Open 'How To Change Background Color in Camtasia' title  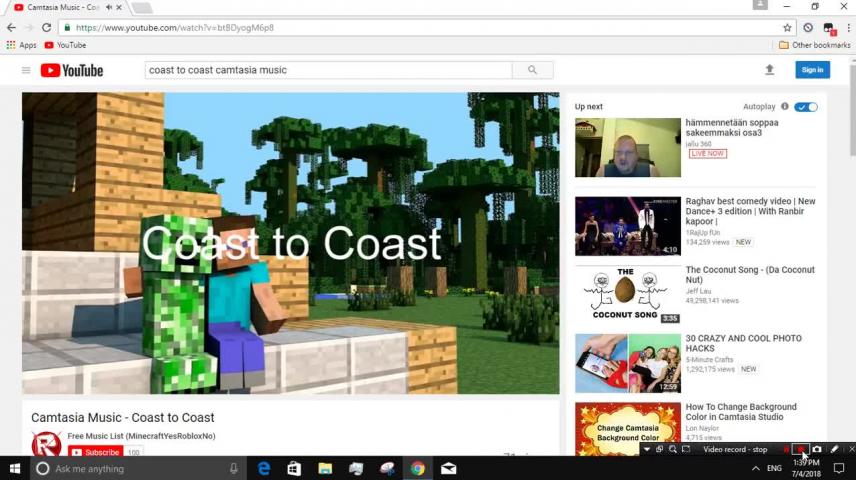(x=741, y=412)
